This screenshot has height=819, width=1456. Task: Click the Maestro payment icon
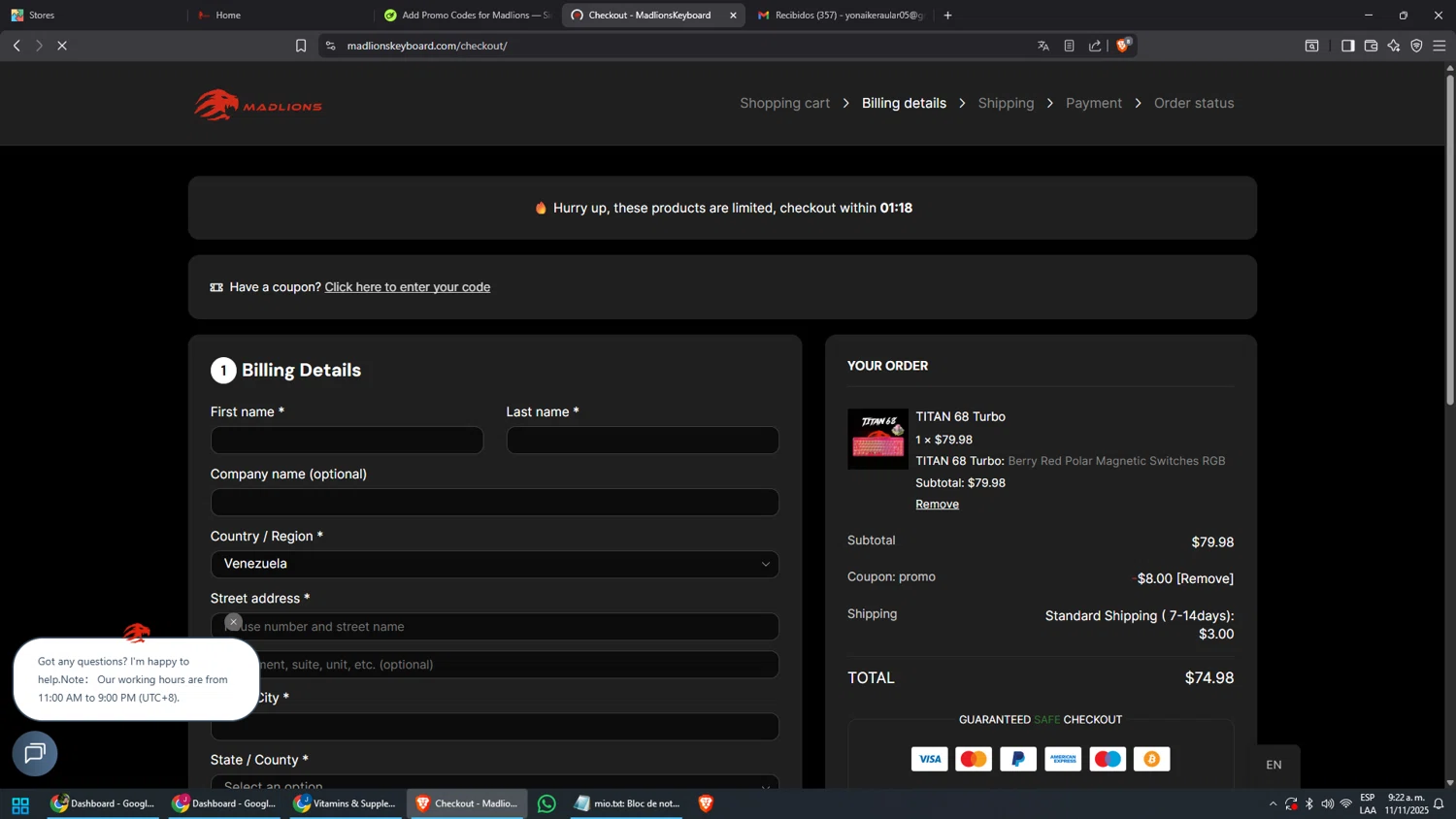(1108, 759)
